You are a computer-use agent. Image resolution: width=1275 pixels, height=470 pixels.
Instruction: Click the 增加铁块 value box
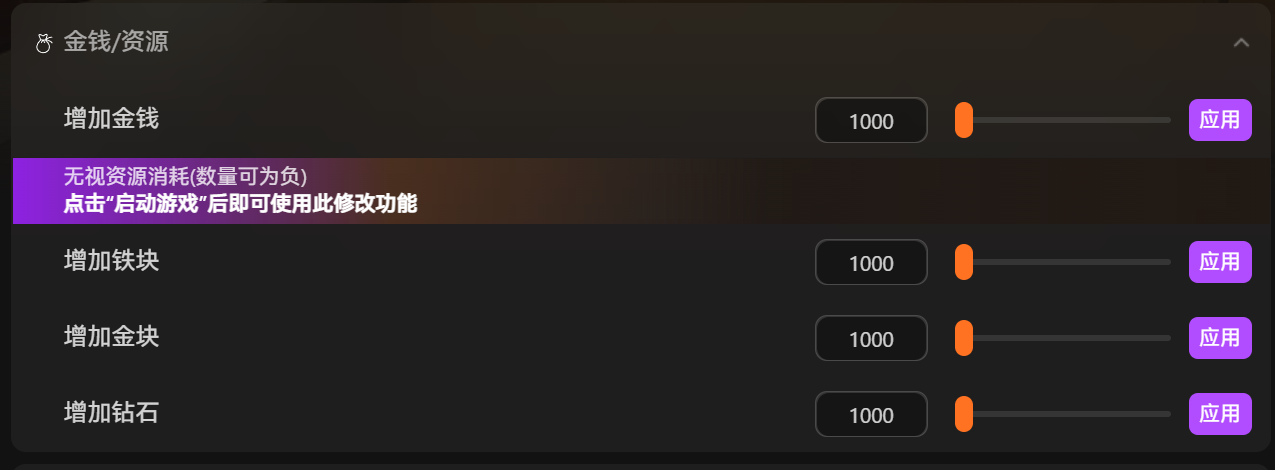coord(871,263)
